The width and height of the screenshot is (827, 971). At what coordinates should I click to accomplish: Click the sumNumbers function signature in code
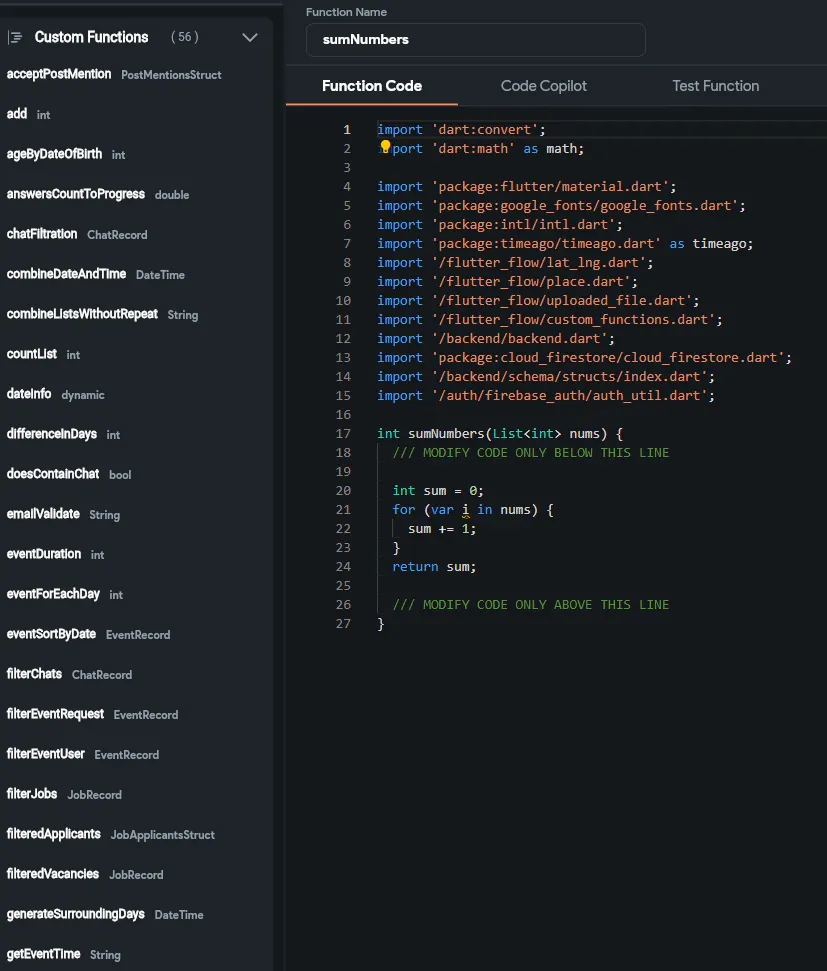click(500, 433)
